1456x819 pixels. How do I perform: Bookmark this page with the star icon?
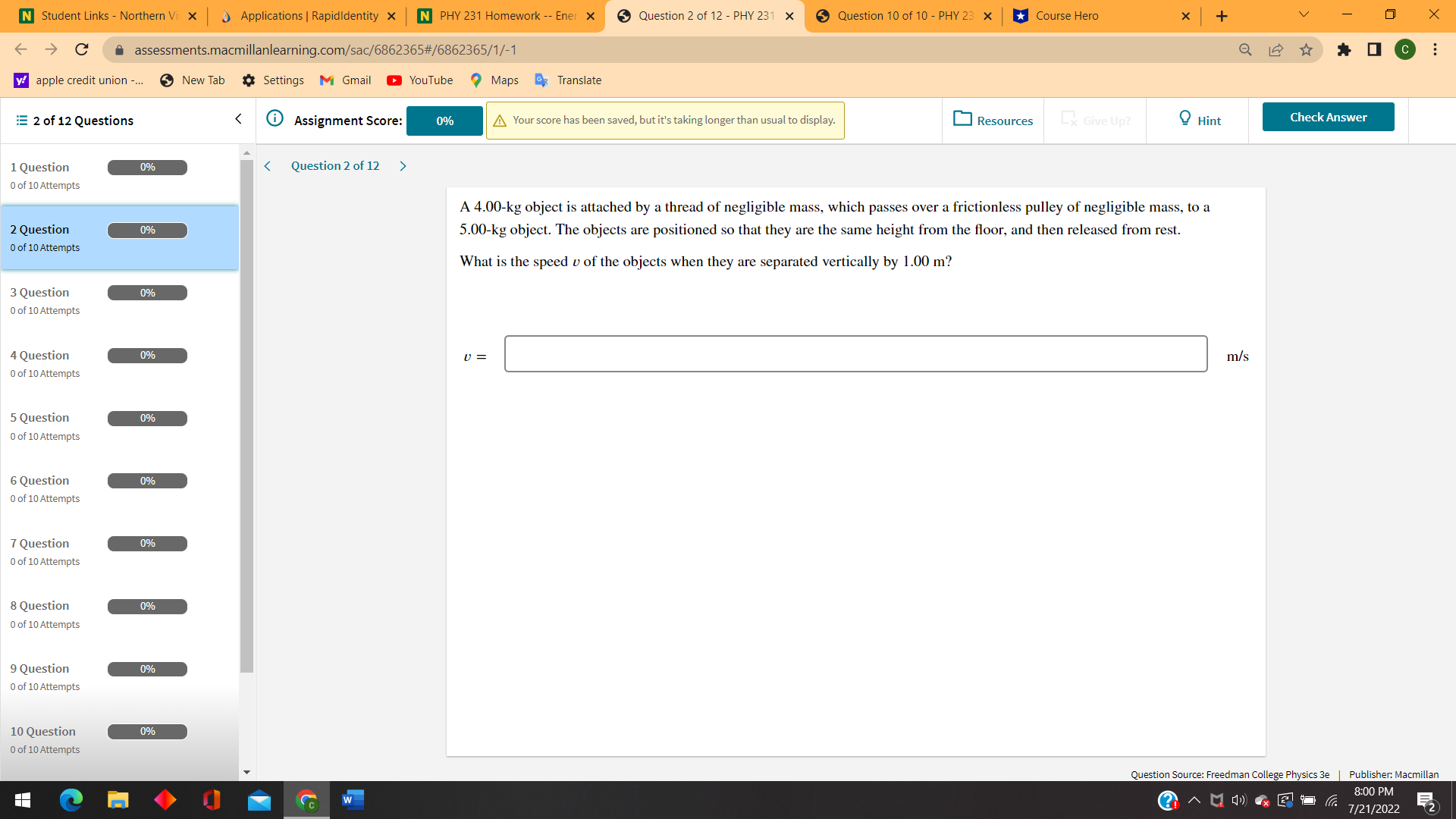[x=1306, y=50]
